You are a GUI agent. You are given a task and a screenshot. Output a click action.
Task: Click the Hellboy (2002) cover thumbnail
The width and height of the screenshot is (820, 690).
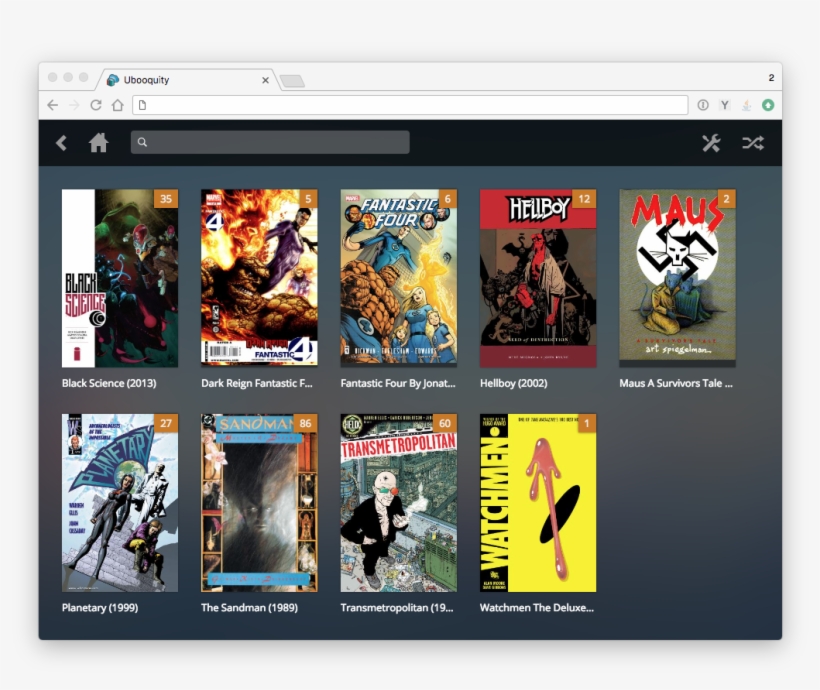(538, 278)
